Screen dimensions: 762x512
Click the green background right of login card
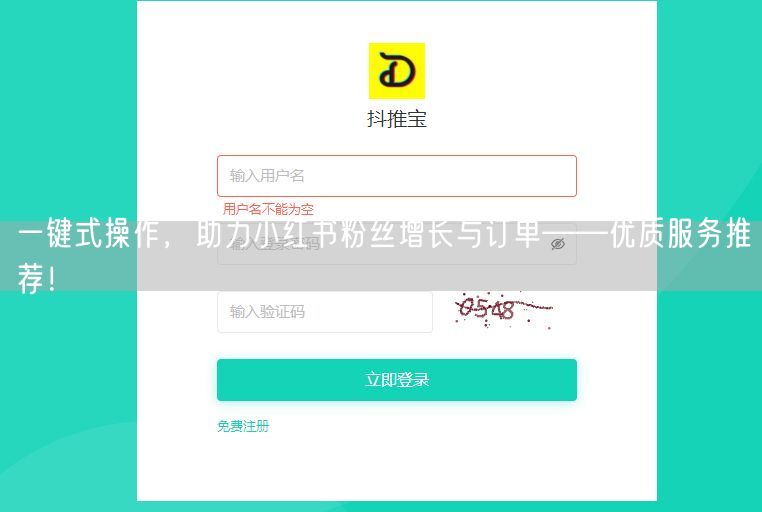[709, 121]
